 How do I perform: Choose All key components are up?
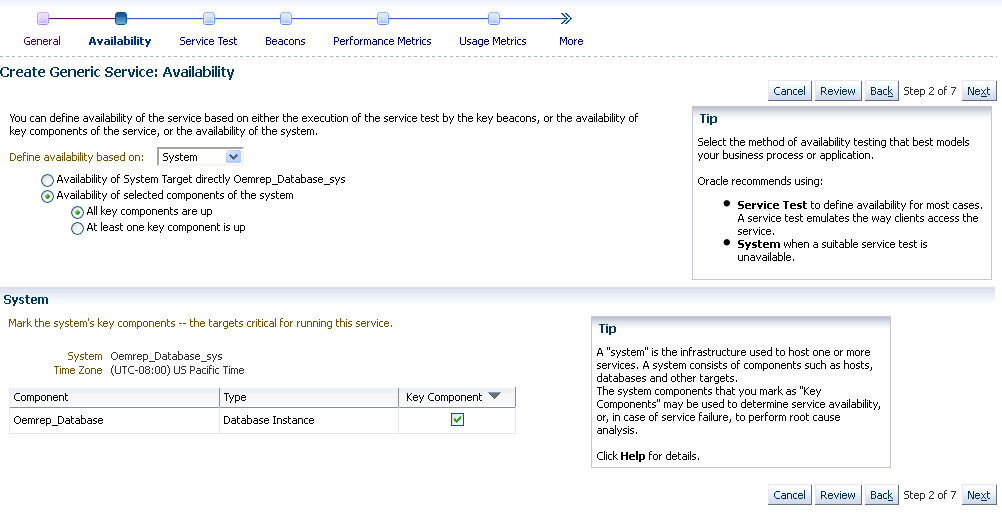tap(77, 212)
